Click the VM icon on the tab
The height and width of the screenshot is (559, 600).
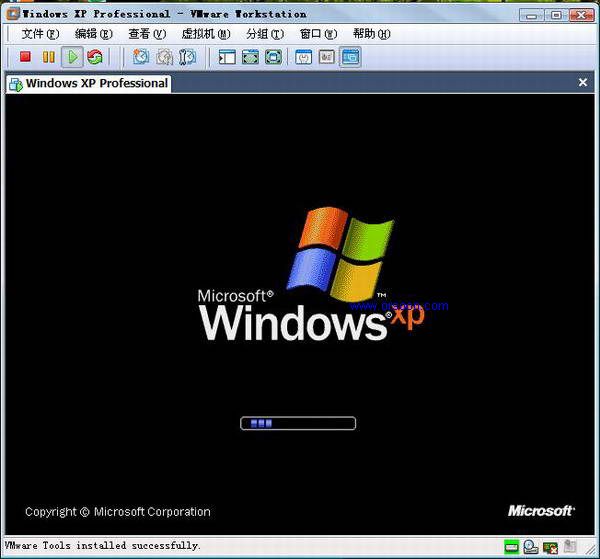point(16,84)
